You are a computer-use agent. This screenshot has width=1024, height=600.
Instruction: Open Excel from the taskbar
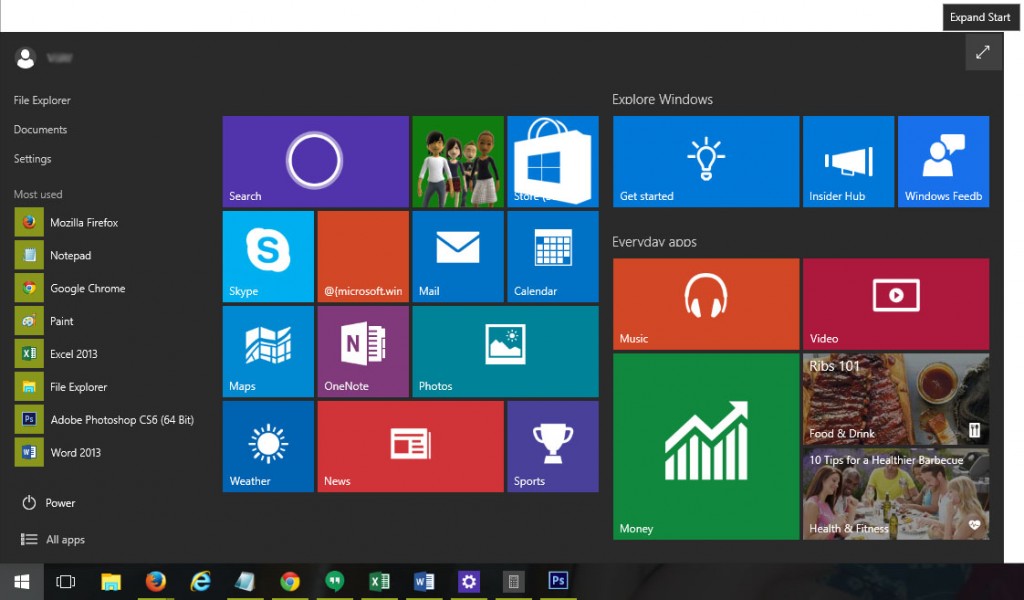click(x=379, y=582)
